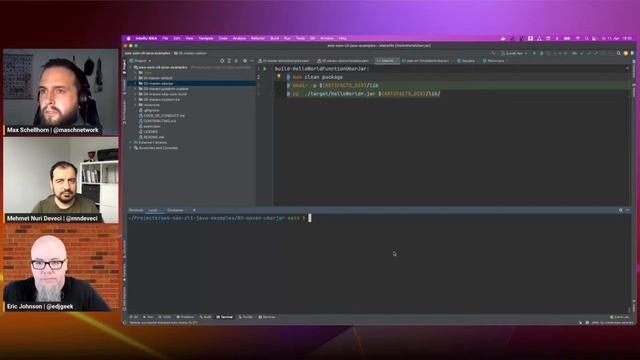The image size is (640, 360).
Task: Click the gutter run arrow beside build-HelloWorldFunctionUberJar
Action: (x=265, y=69)
